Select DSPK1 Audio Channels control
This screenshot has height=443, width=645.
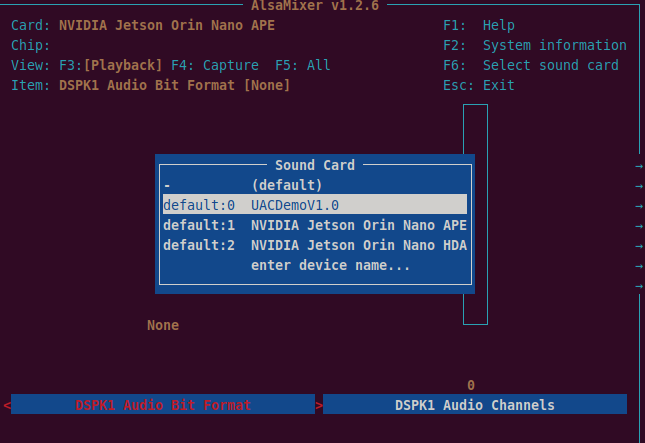coord(475,405)
